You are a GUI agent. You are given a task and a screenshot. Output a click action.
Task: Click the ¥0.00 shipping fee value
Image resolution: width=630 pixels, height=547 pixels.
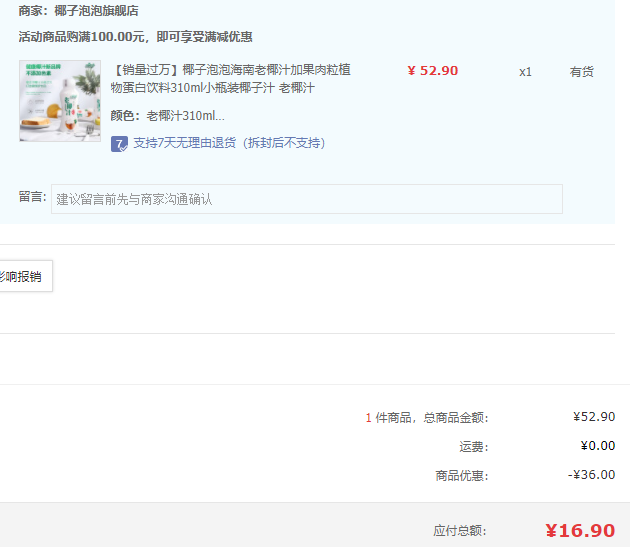pyautogui.click(x=597, y=446)
